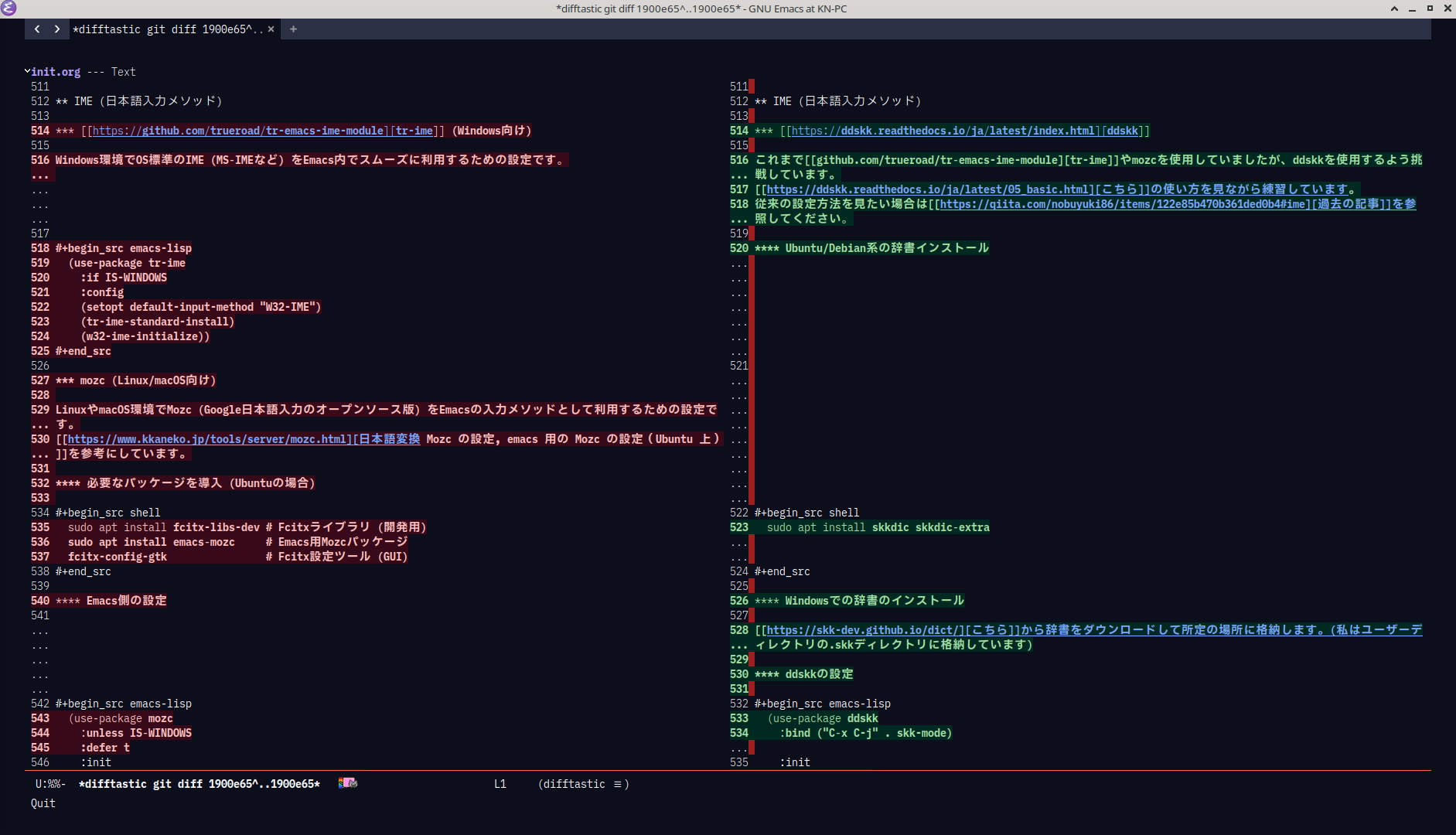Click the '**** 必要なパッケージを導入' heading
The image size is (1456, 835).
[186, 483]
